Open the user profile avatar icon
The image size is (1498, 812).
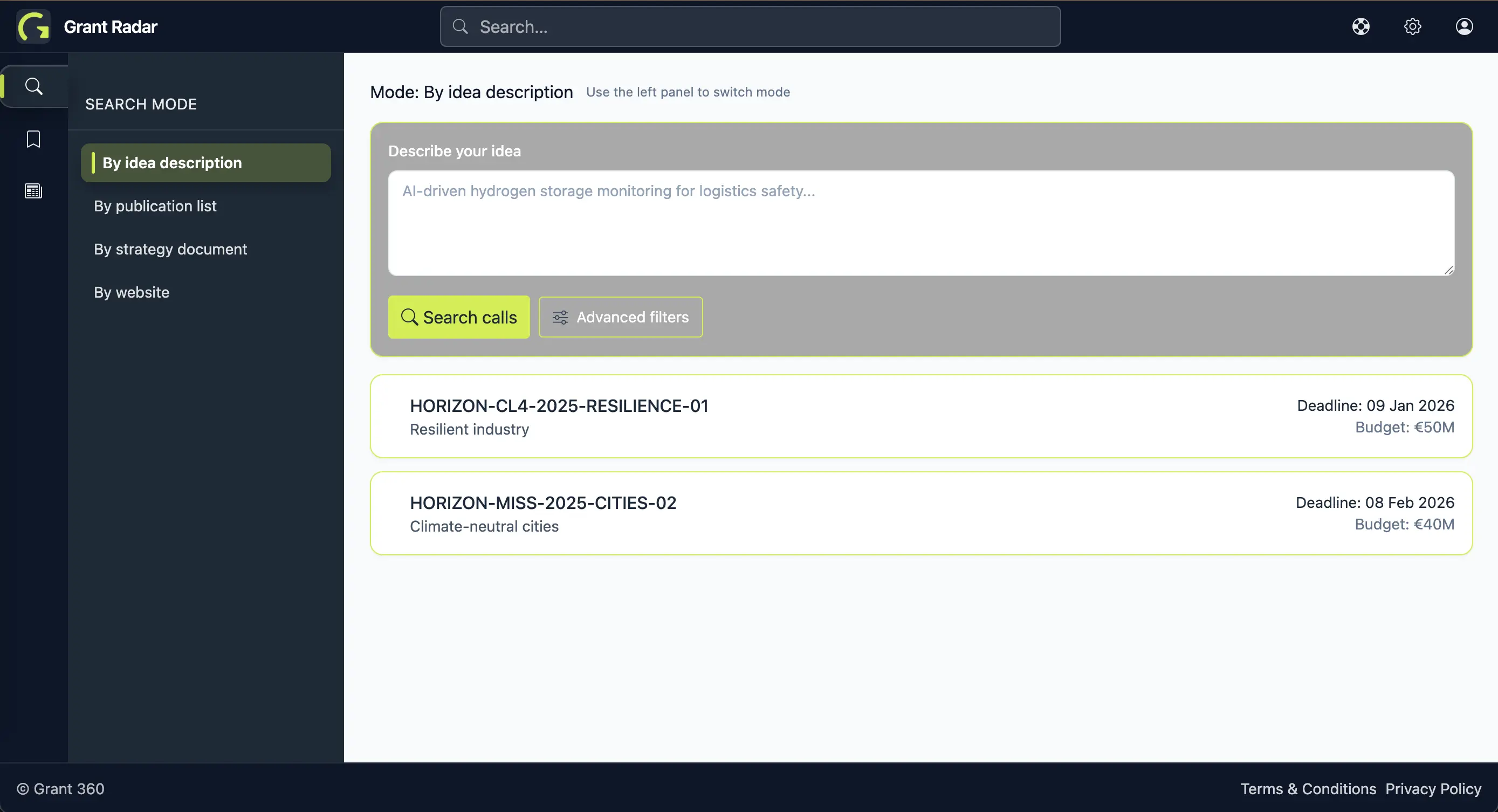click(1464, 26)
